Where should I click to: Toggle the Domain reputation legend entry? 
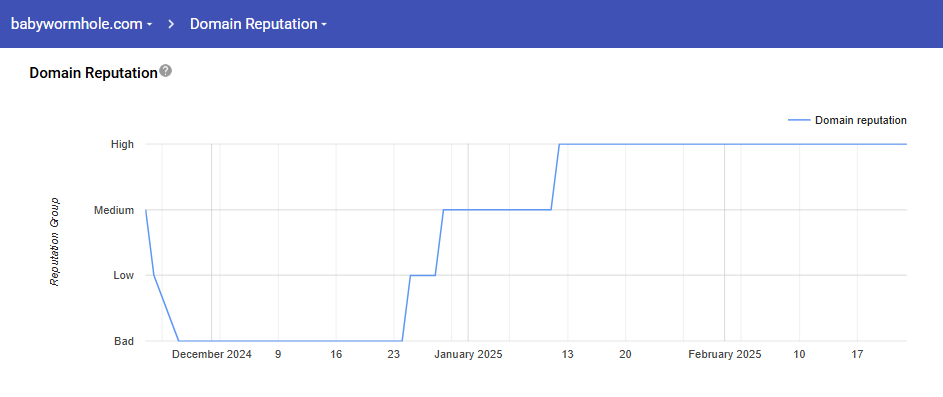click(x=847, y=120)
